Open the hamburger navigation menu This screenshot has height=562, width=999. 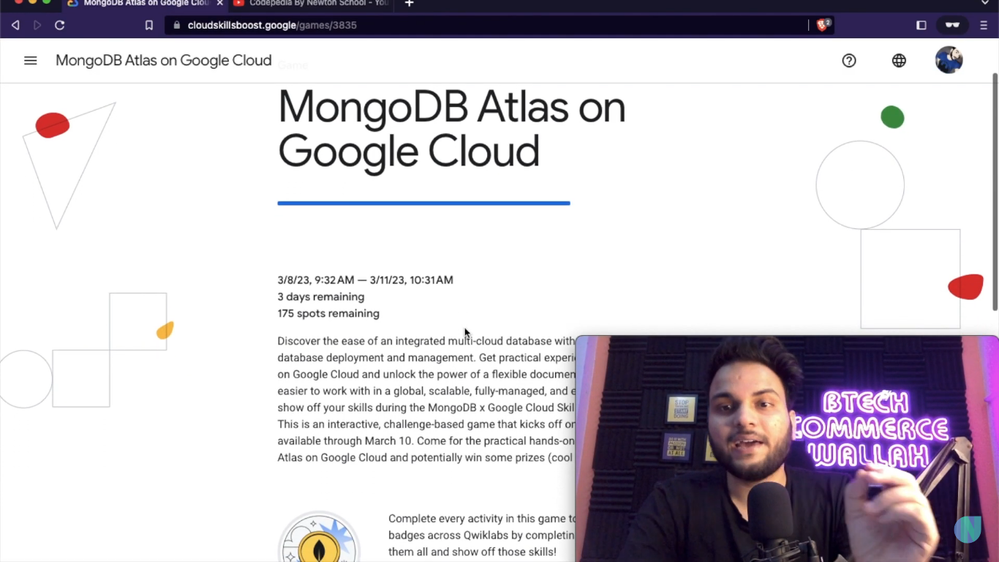[x=30, y=61]
